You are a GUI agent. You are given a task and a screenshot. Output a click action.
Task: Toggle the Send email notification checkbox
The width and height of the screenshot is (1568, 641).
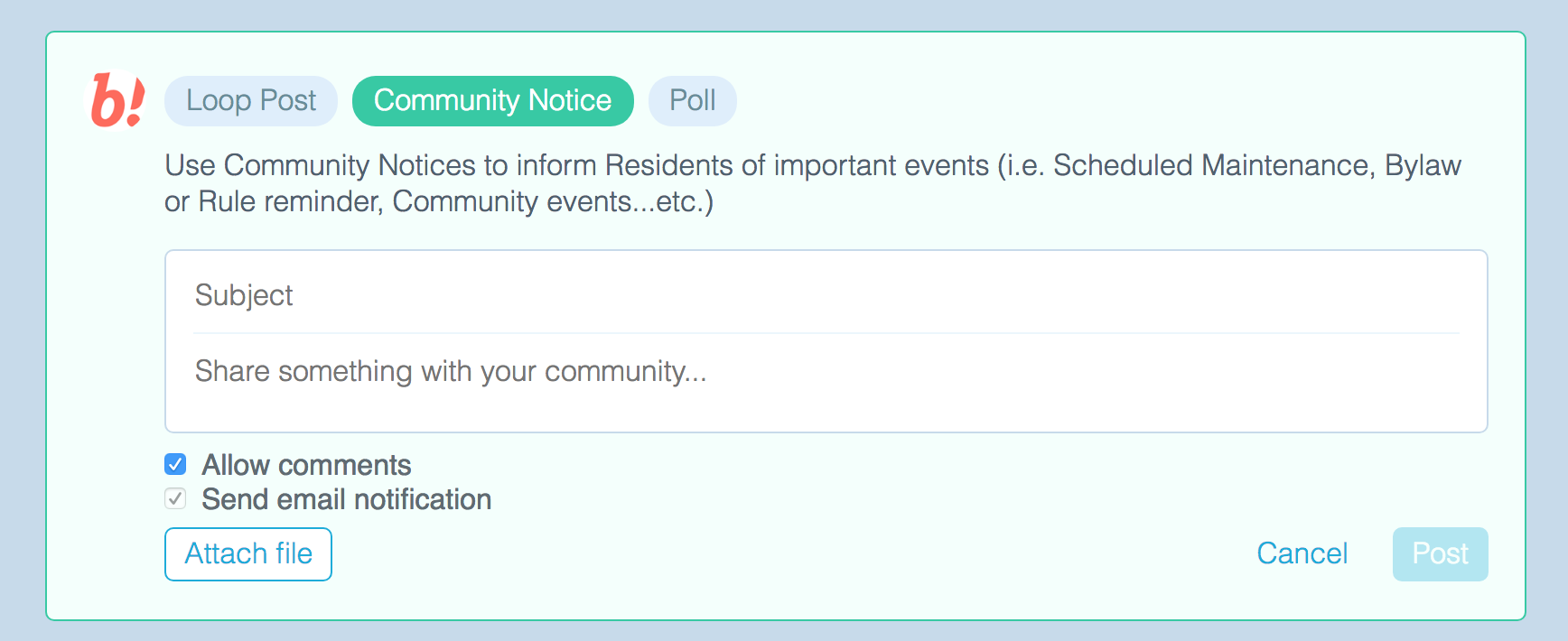pos(175,498)
